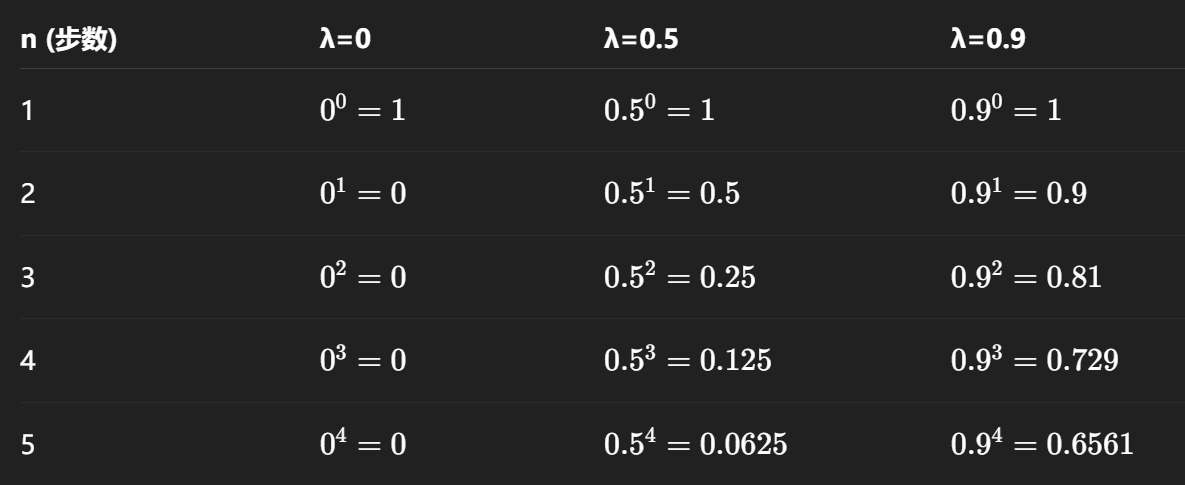Click the 0^0 = 1 formula cell
Image resolution: width=1185 pixels, height=485 pixels.
363,110
